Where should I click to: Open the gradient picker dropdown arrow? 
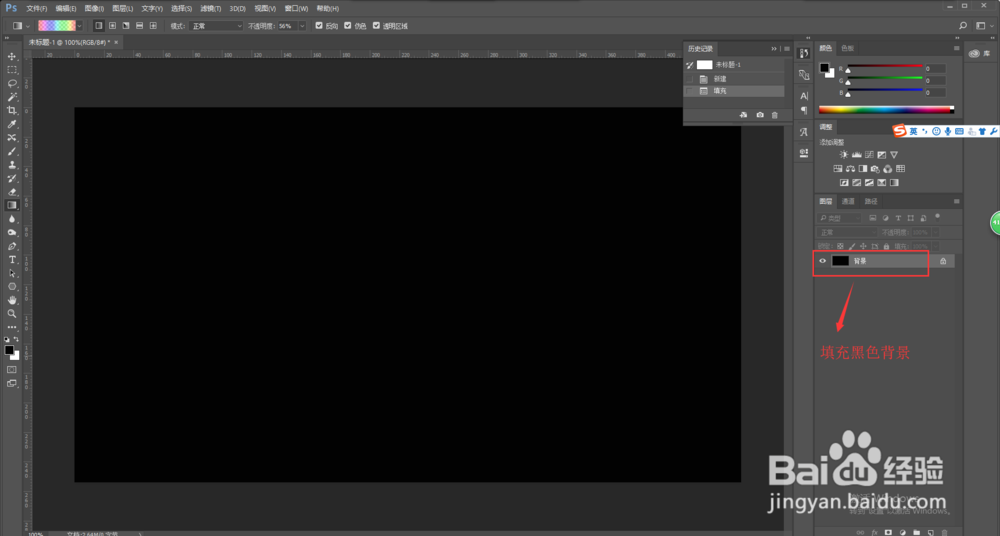tap(80, 26)
